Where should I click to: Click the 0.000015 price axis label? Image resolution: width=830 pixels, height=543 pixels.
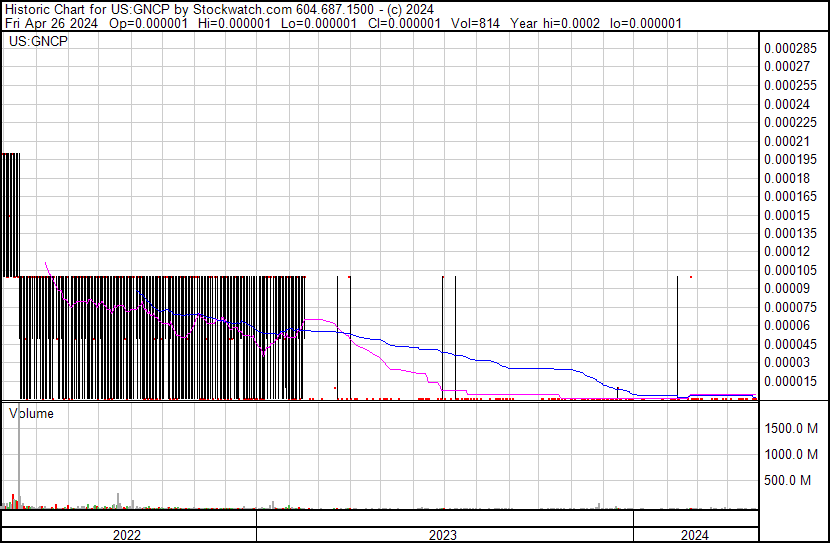coord(790,382)
